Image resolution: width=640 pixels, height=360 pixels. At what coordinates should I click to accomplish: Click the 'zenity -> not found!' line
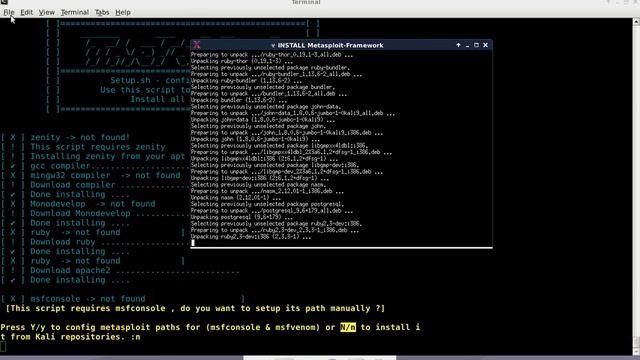pyautogui.click(x=80, y=137)
